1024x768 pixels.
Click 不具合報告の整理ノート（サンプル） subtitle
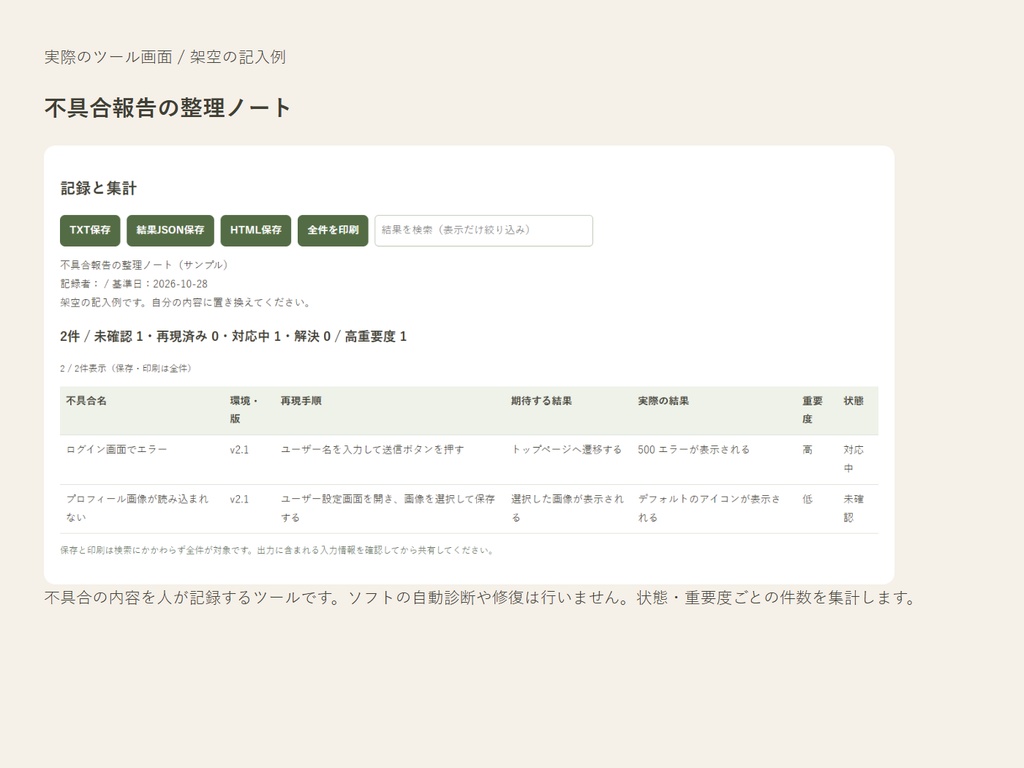[x=144, y=265]
